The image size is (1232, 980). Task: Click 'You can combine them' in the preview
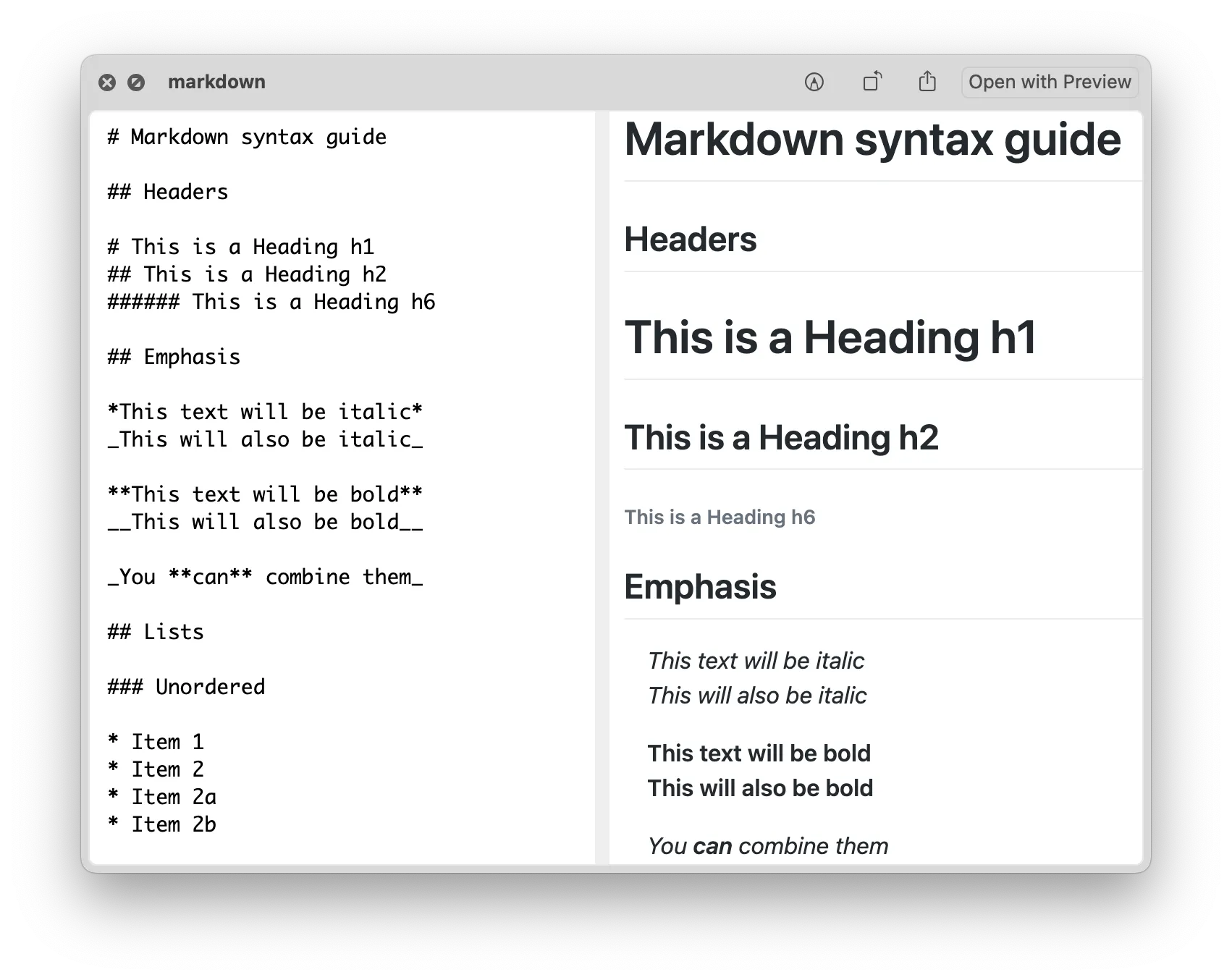click(x=767, y=845)
